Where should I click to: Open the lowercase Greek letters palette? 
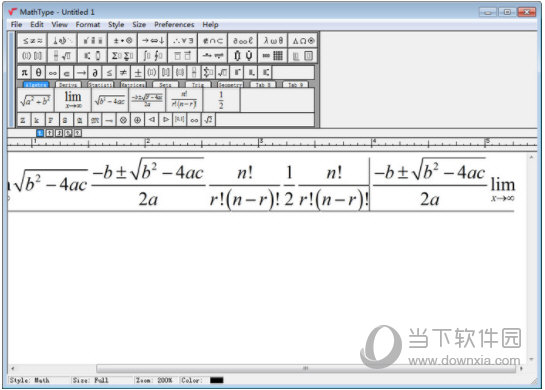pyautogui.click(x=273, y=41)
